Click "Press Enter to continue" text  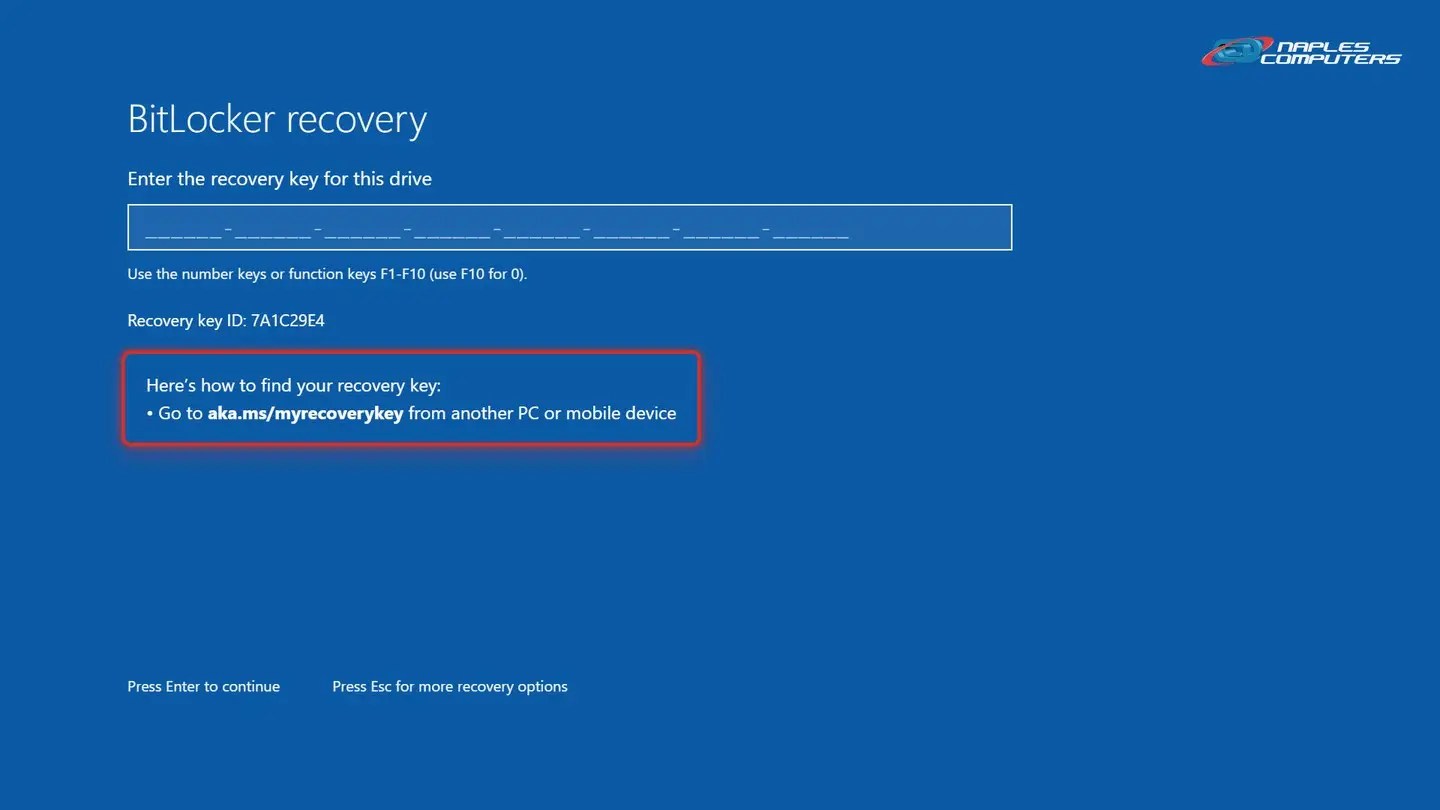(x=204, y=687)
